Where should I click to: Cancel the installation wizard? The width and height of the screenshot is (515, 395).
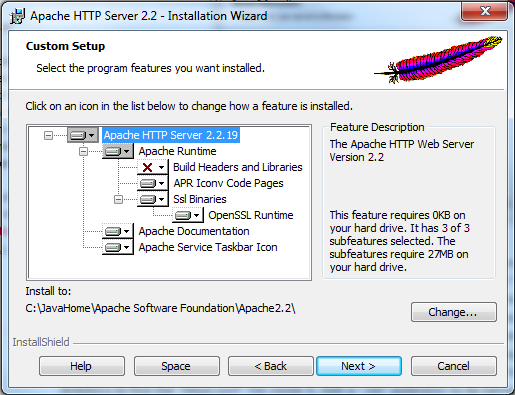454,366
